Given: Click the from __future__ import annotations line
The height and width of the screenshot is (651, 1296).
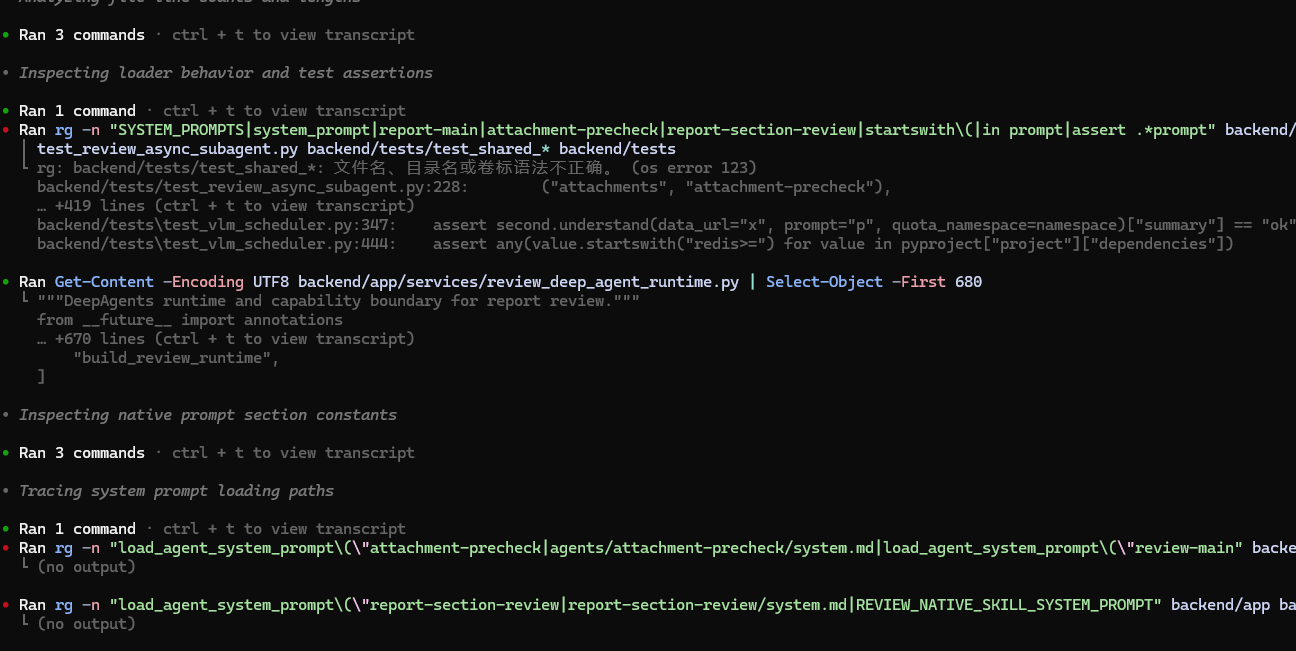Looking at the screenshot, I should [x=190, y=320].
